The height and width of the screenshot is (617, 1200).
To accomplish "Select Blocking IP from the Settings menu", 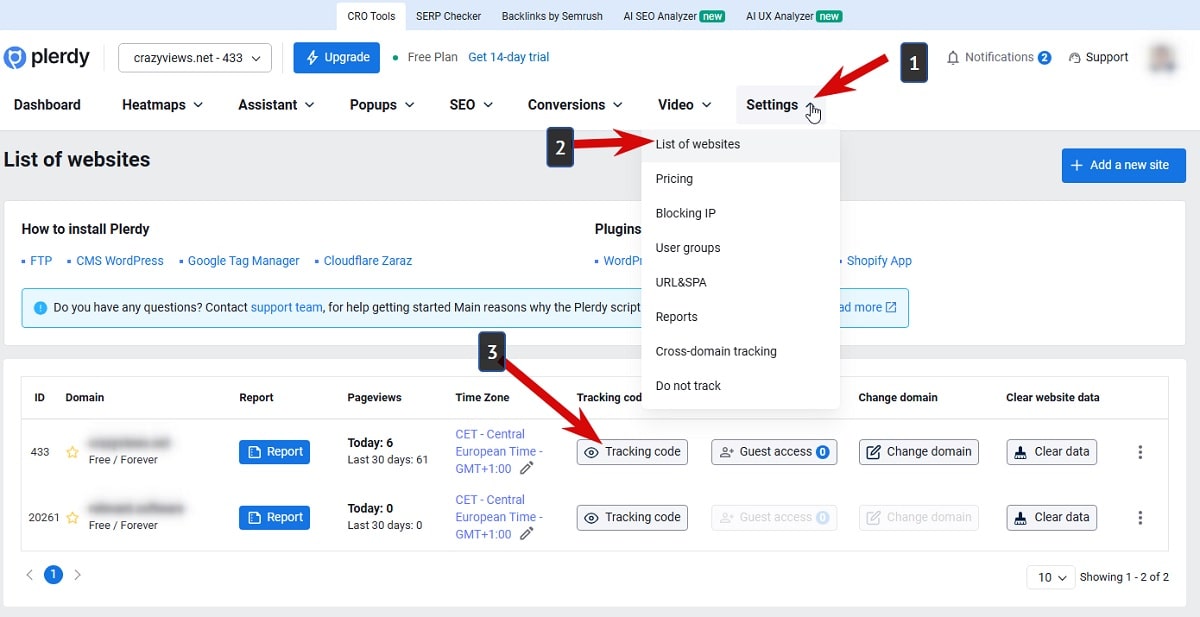I will (x=686, y=213).
